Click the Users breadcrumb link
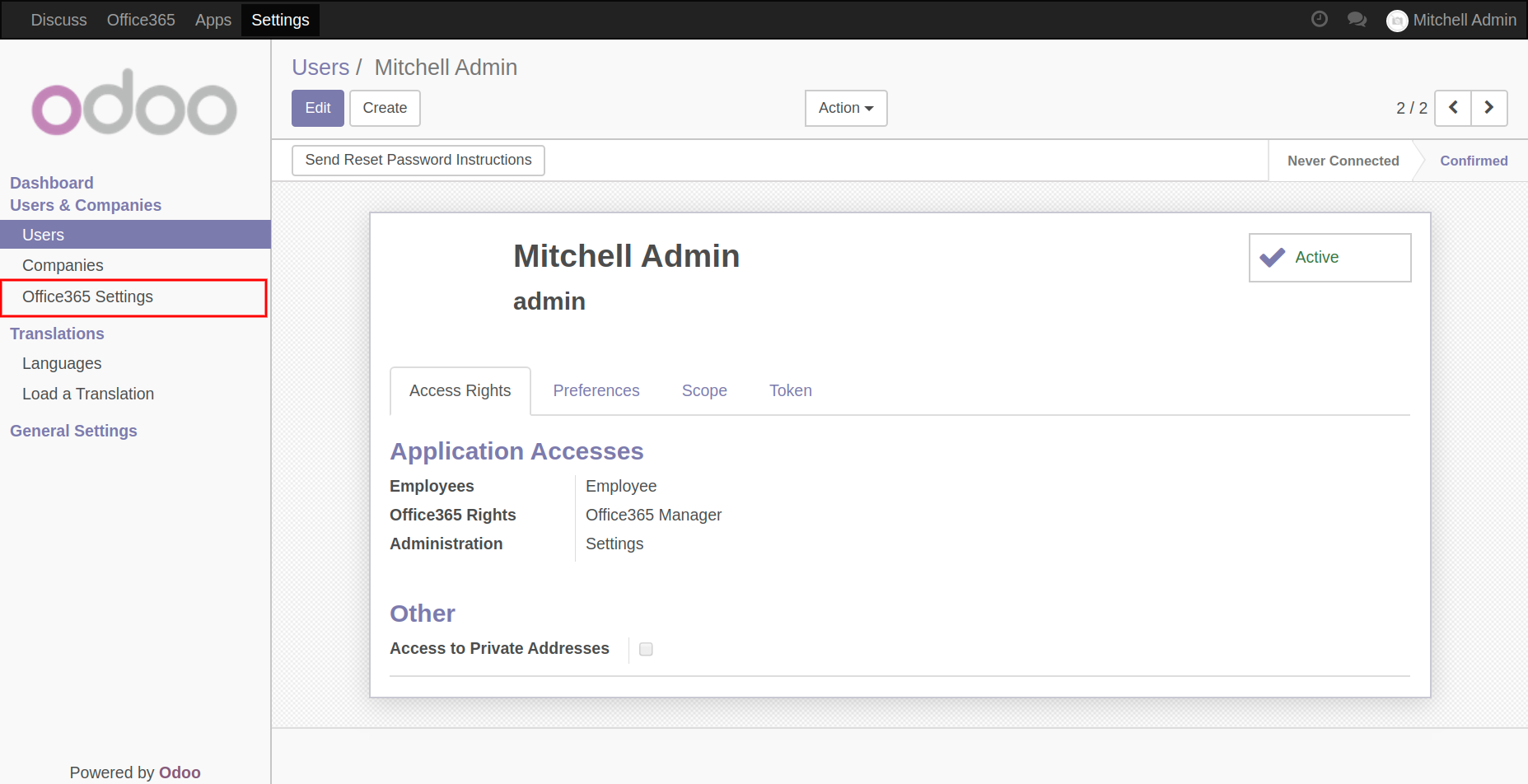 [320, 68]
